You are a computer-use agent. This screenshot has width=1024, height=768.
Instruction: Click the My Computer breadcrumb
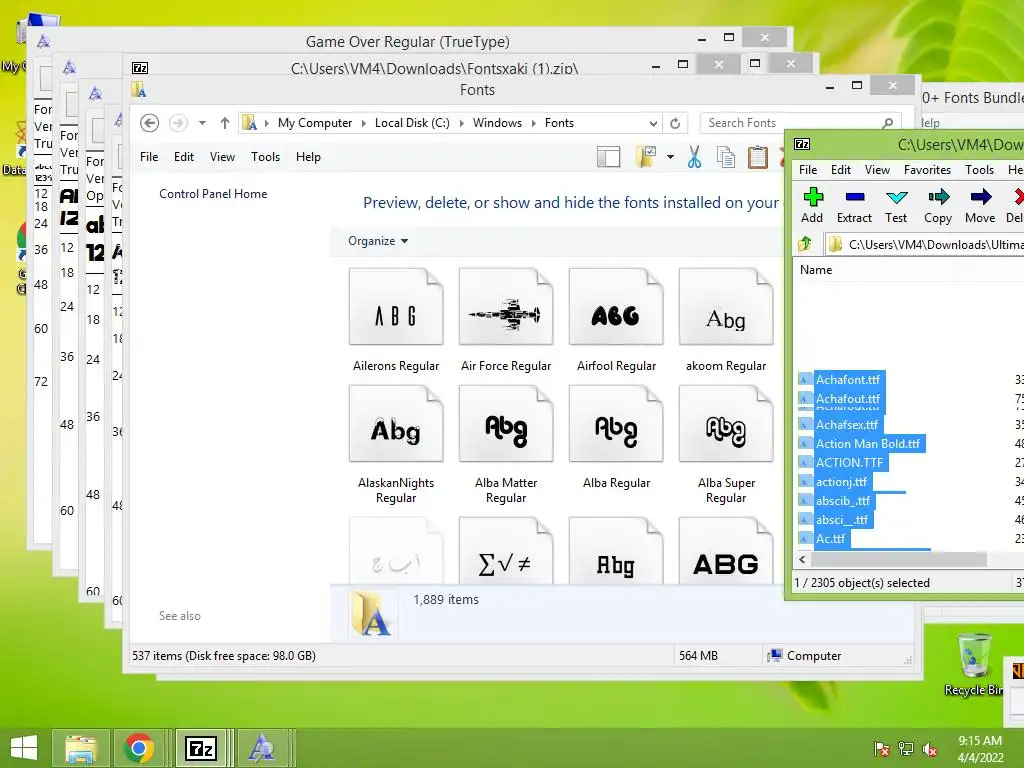click(x=315, y=123)
